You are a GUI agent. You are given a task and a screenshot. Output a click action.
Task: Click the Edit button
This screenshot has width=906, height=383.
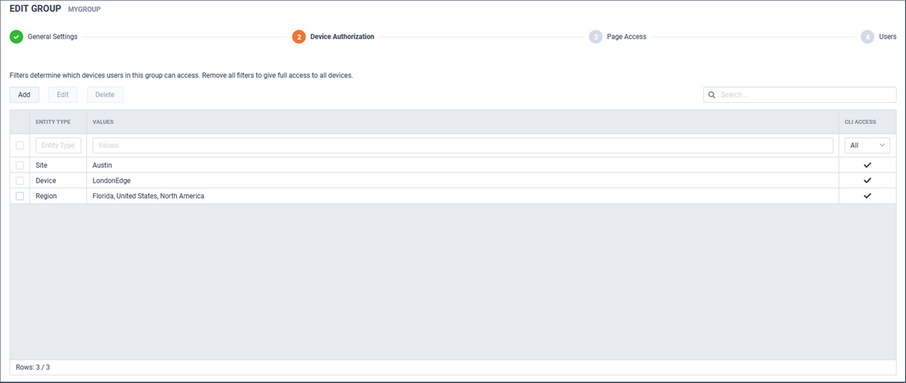tap(63, 95)
